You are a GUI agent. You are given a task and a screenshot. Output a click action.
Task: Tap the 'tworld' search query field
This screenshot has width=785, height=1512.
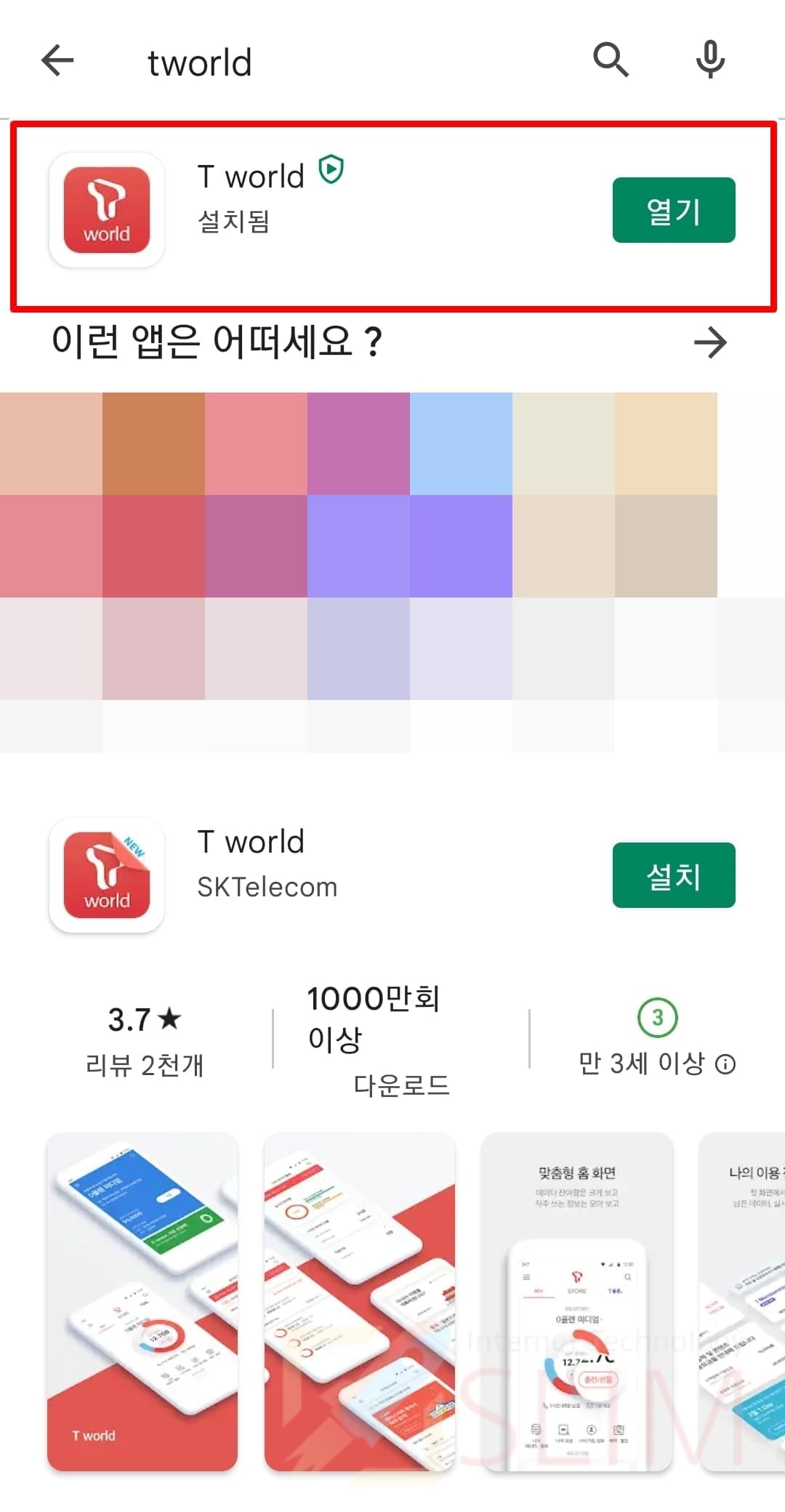(x=200, y=63)
